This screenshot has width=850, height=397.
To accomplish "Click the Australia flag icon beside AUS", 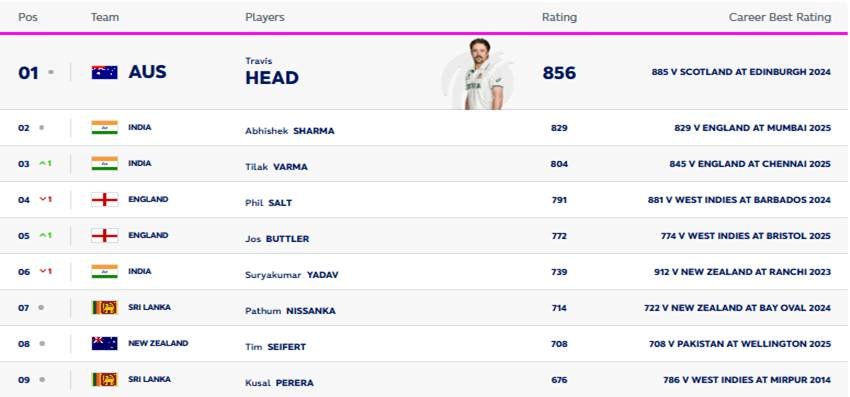I will pos(105,72).
